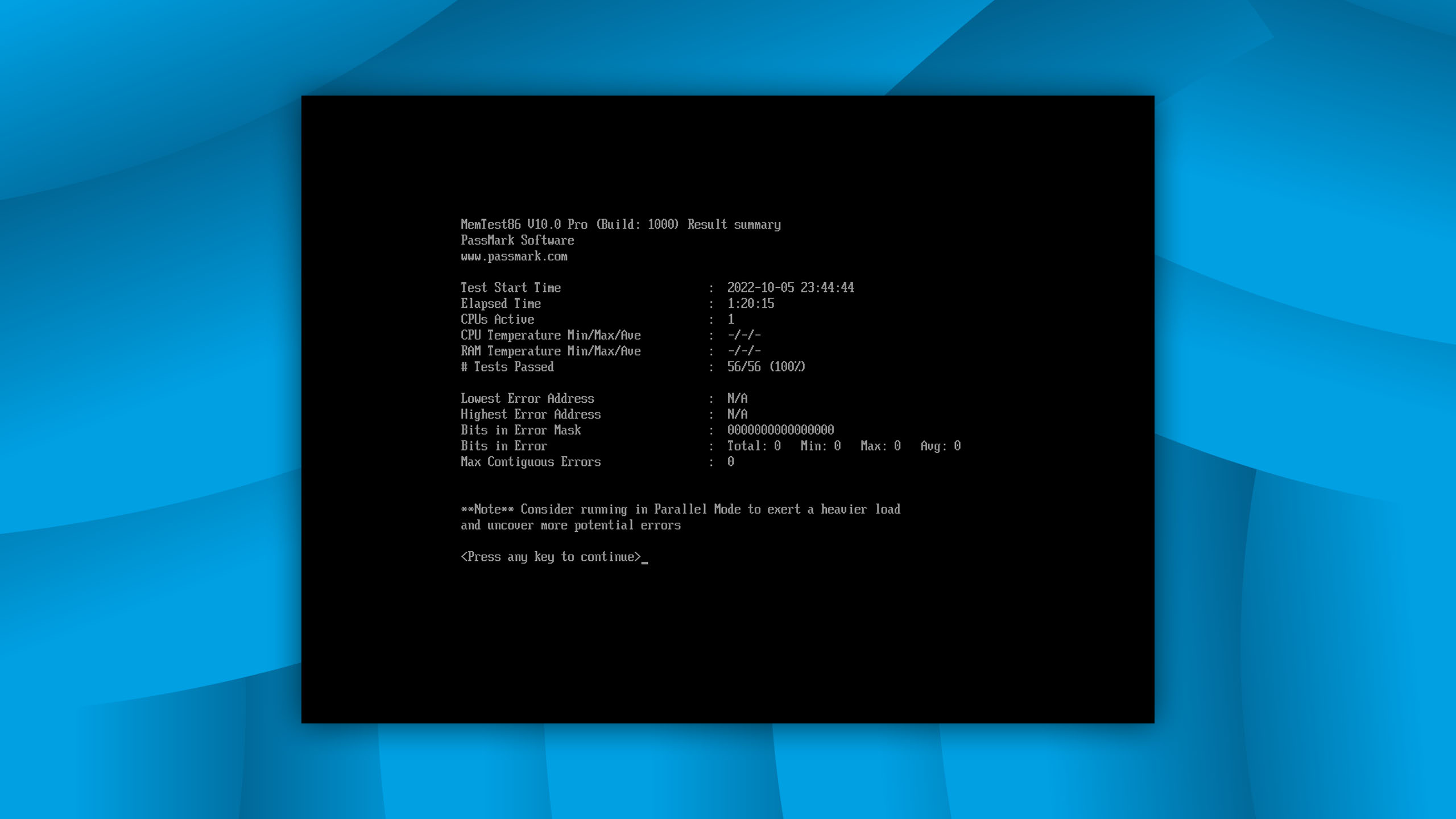1456x819 pixels.
Task: Click the 'and uncover more potential errors' line
Action: pos(570,526)
